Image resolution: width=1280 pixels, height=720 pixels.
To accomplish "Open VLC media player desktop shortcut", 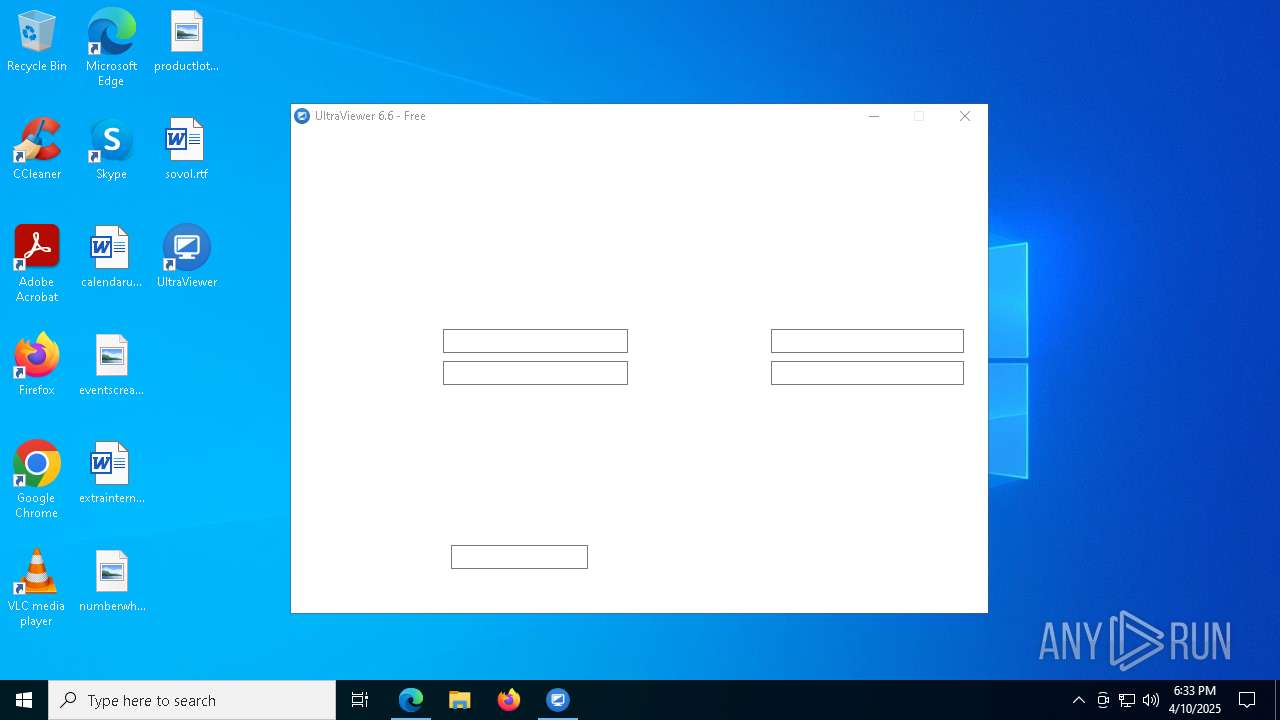I will tap(37, 588).
